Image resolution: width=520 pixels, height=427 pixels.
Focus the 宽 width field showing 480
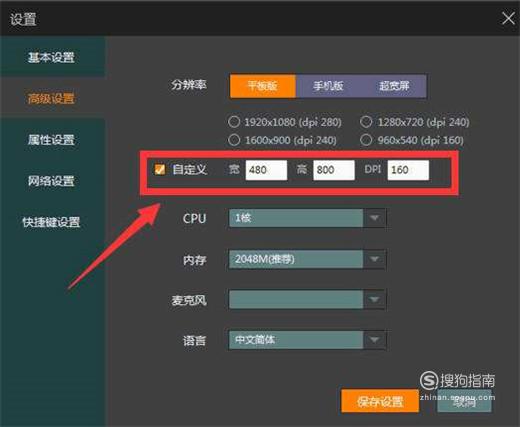click(x=266, y=170)
